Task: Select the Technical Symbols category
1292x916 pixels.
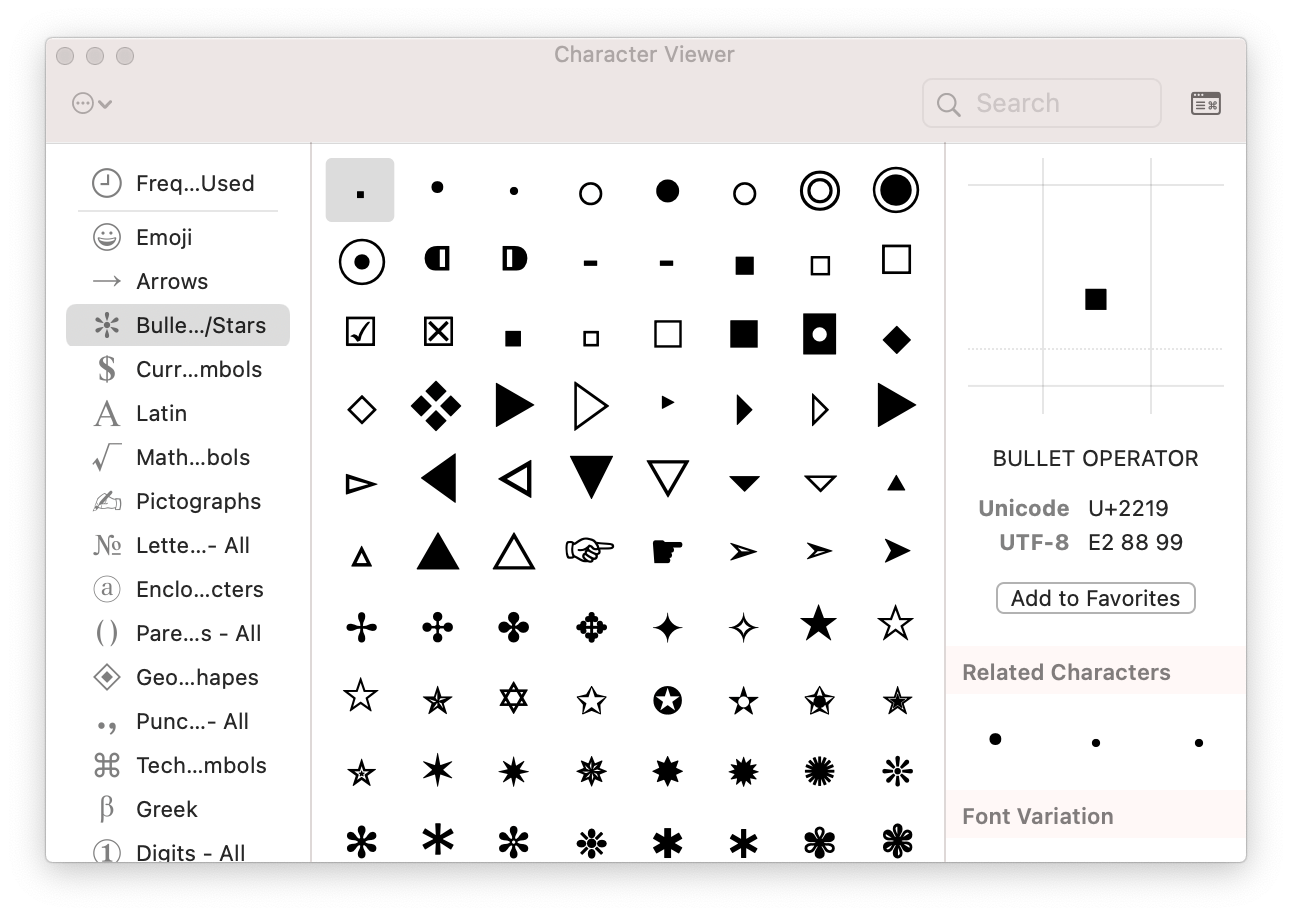Action: [201, 765]
